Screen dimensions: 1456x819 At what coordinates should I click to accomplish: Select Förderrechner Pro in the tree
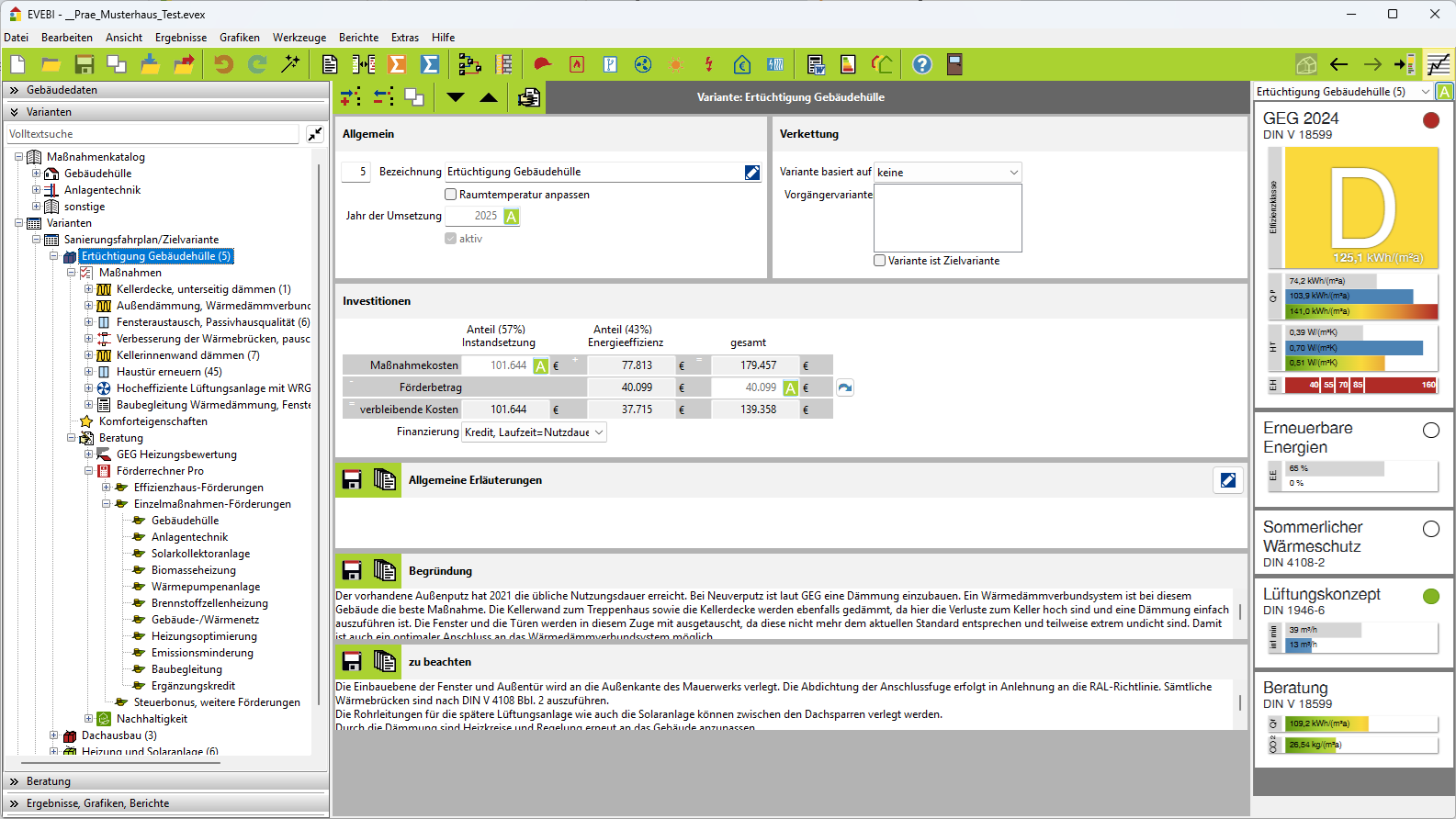[160, 471]
